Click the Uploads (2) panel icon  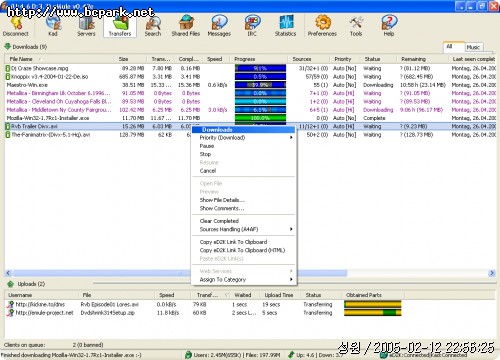10,284
